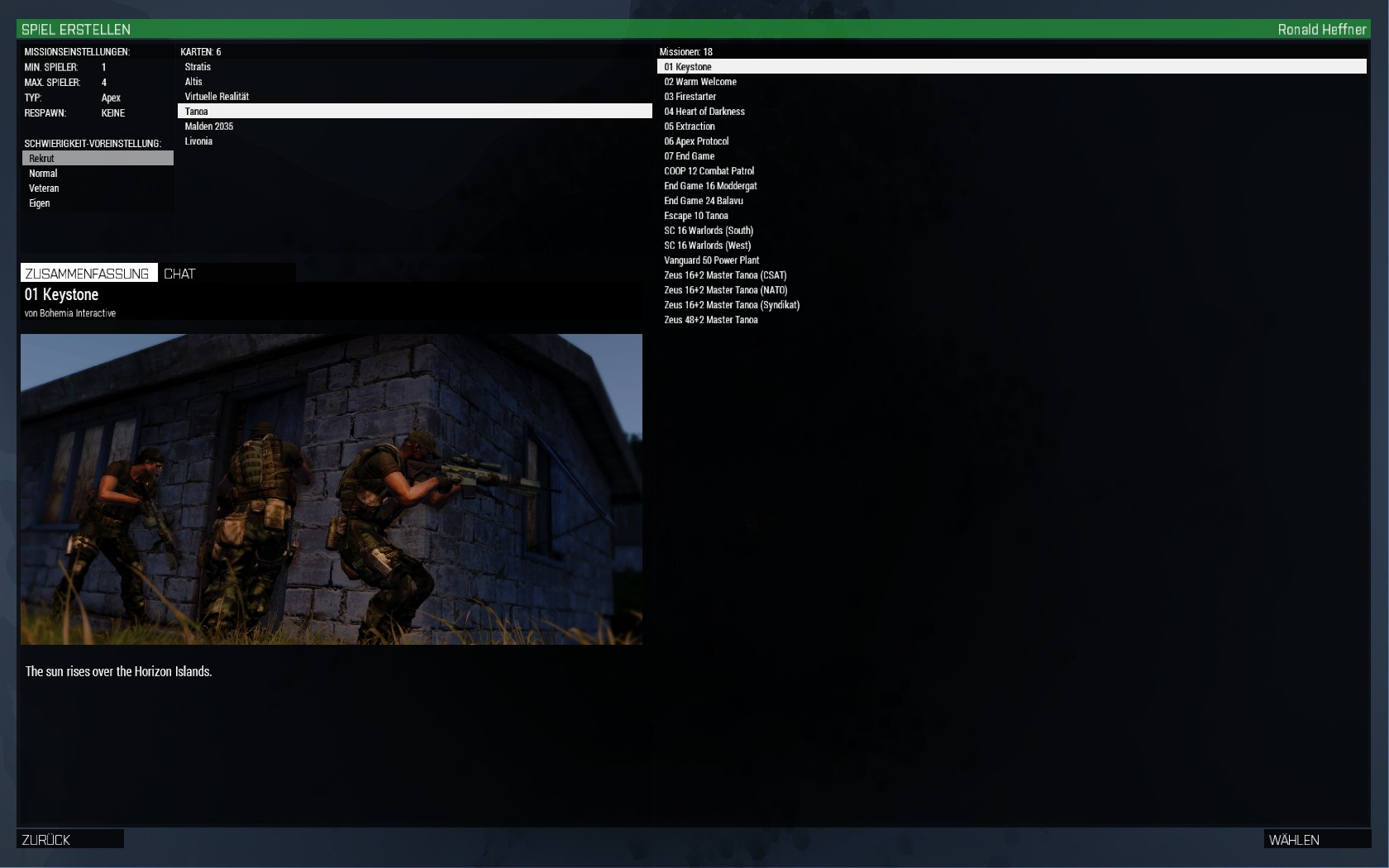Select the Stratis map

(414, 67)
